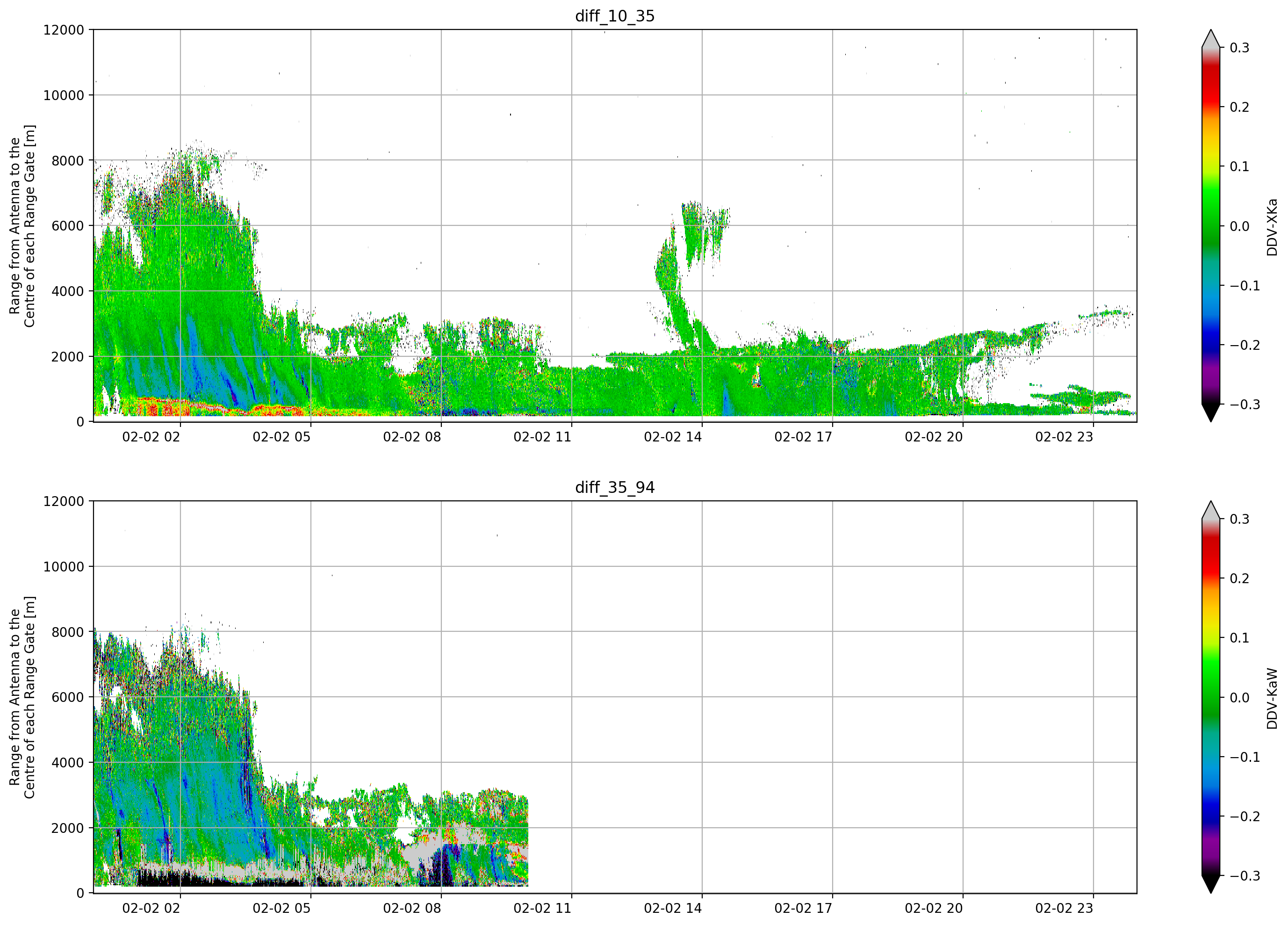Select the 02-02 05 time label under diff_35_94
The height and width of the screenshot is (925, 1288).
pyautogui.click(x=282, y=908)
